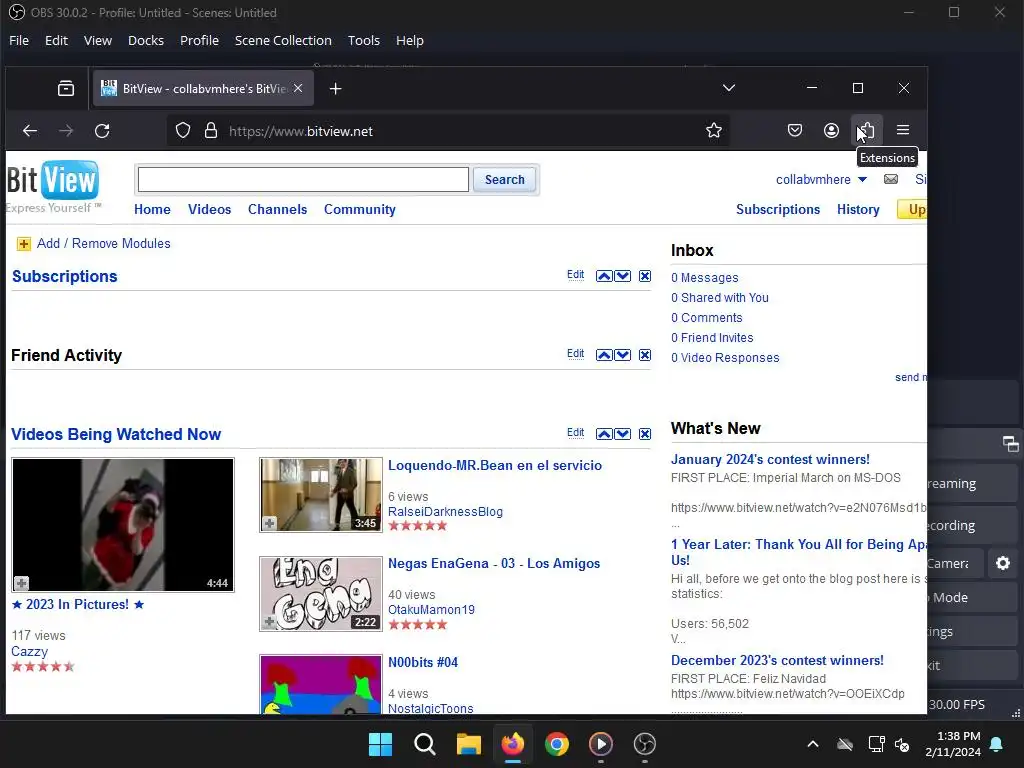Remove the Subscriptions module
The image size is (1024, 768).
point(645,276)
